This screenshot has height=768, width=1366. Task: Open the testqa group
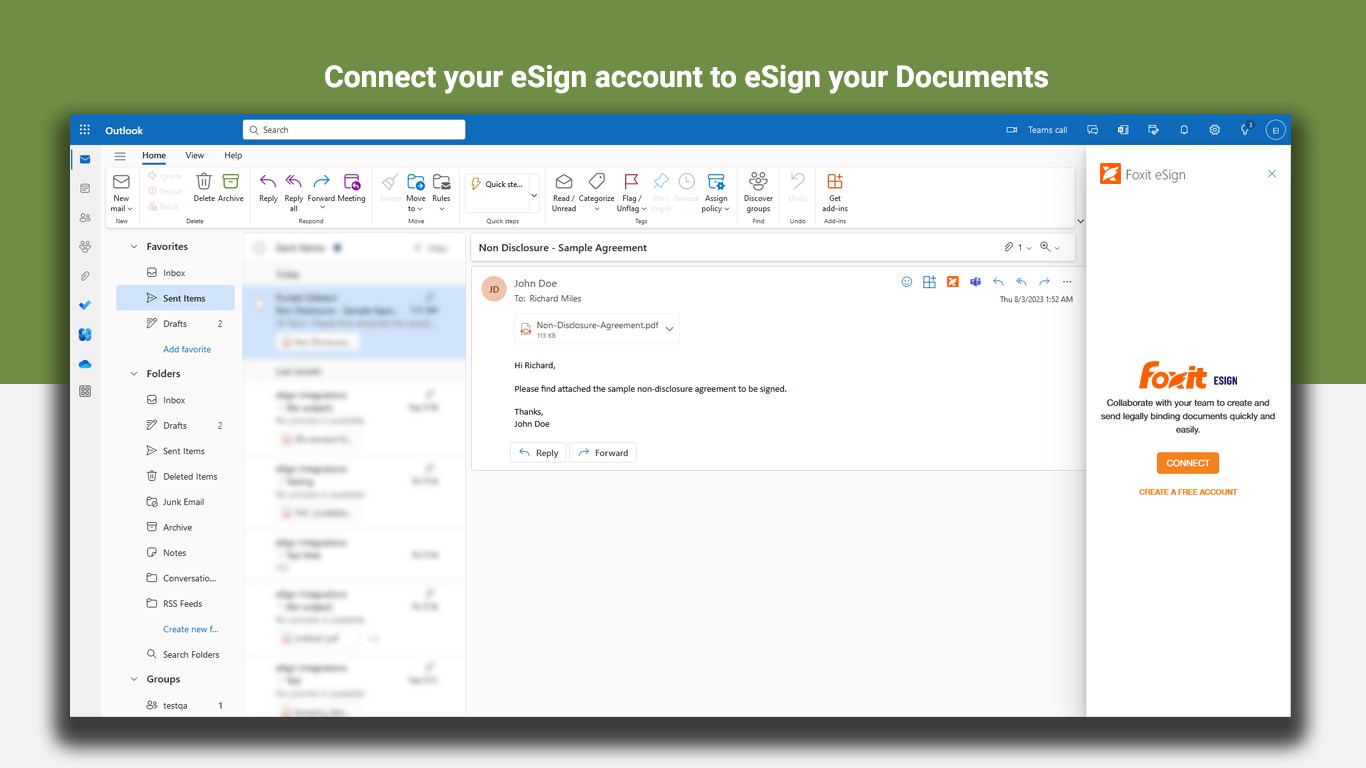coord(175,705)
